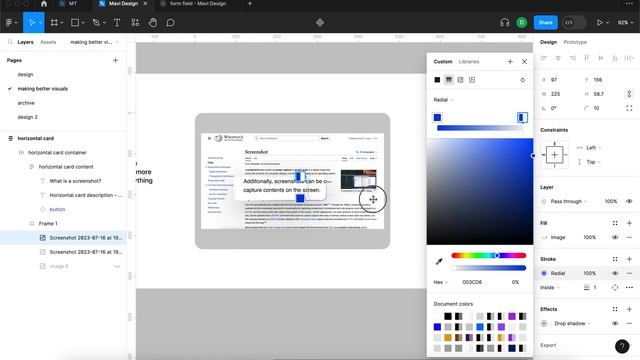
Task: Choose solid fill type icon
Action: pyautogui.click(x=437, y=80)
